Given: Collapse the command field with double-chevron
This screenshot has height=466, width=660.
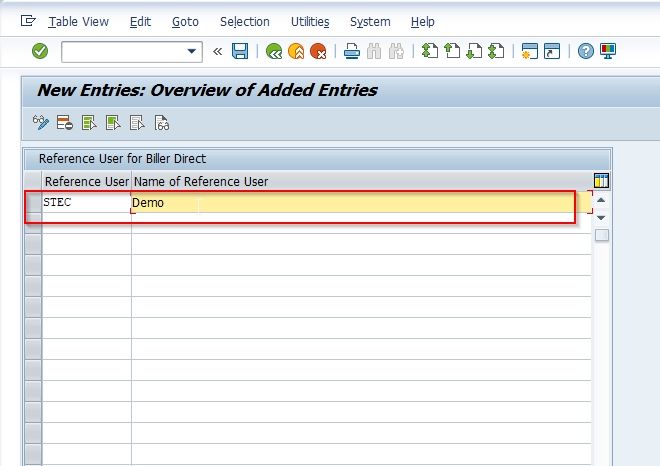Looking at the screenshot, I should pyautogui.click(x=217, y=51).
